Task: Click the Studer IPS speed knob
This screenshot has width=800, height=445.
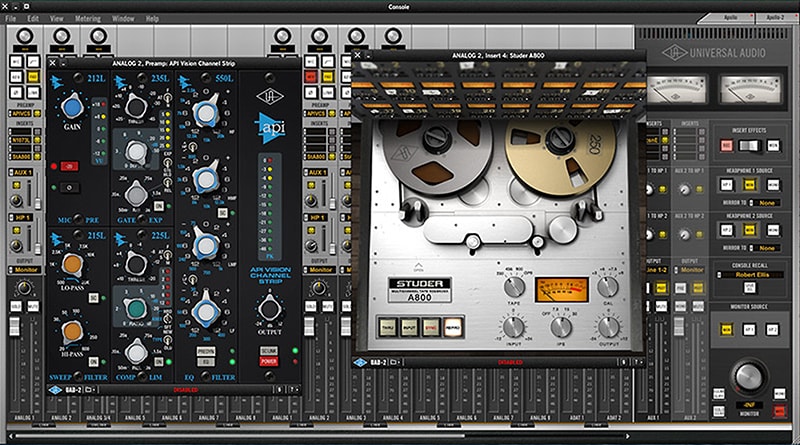Action: (x=561, y=327)
